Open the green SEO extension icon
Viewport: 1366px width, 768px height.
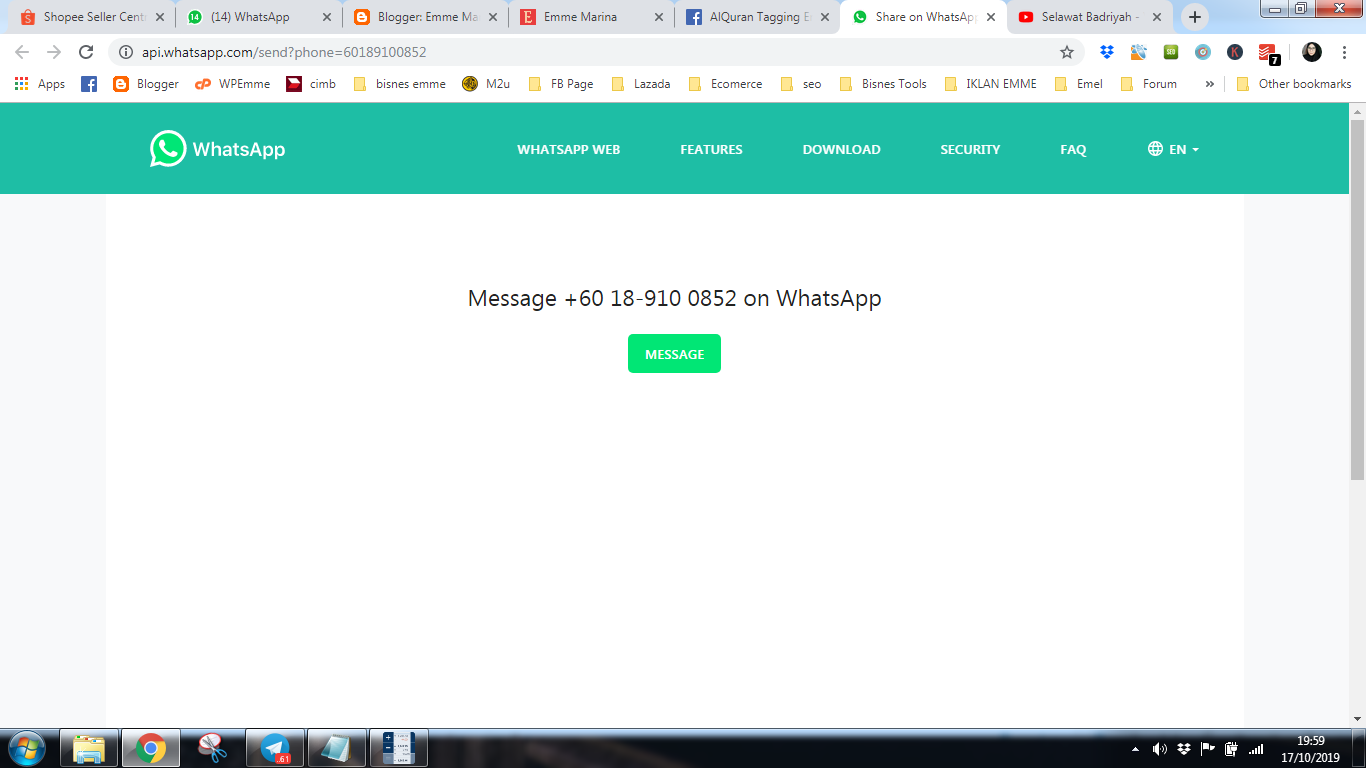(1171, 52)
